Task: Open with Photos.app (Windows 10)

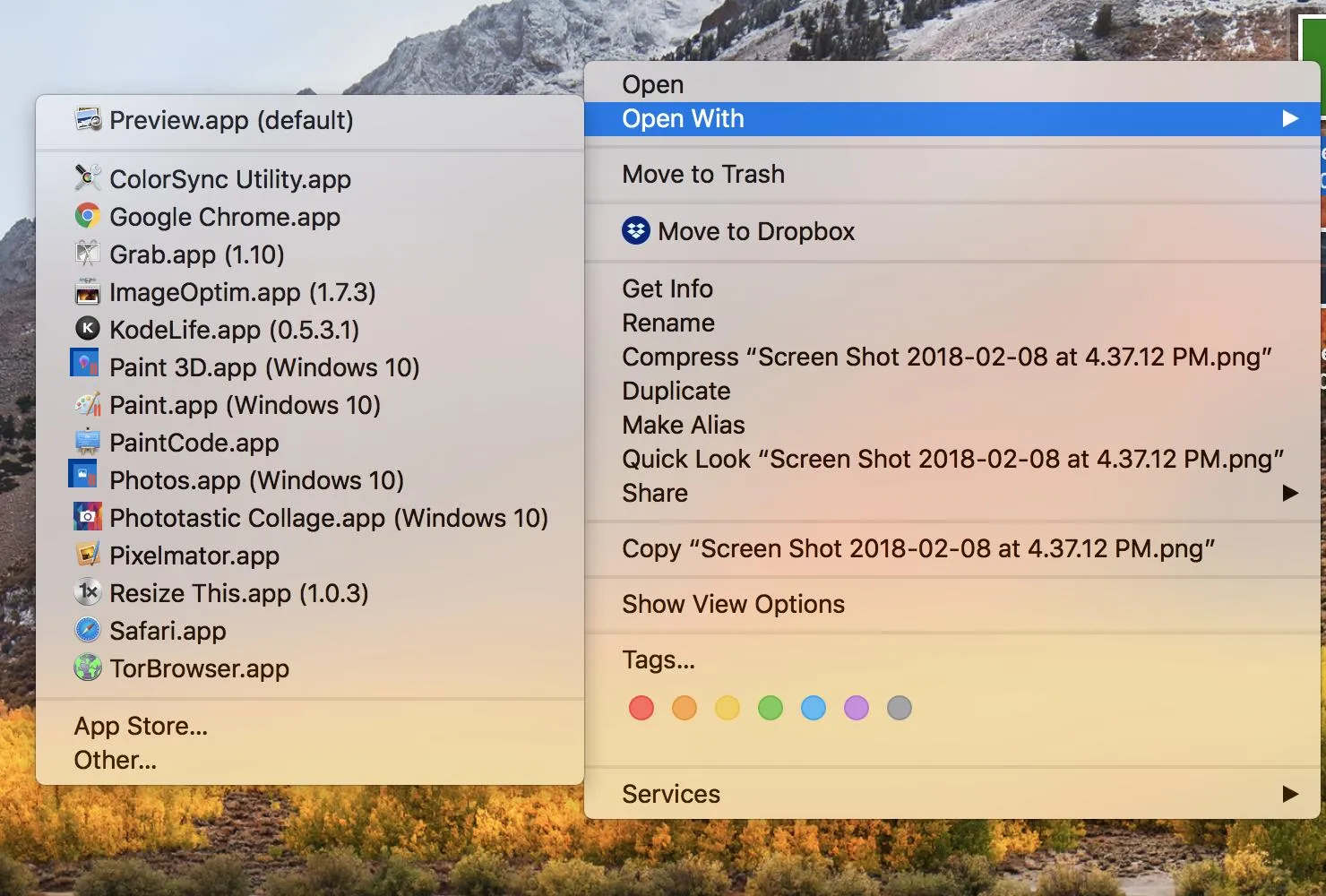Action: (310, 480)
